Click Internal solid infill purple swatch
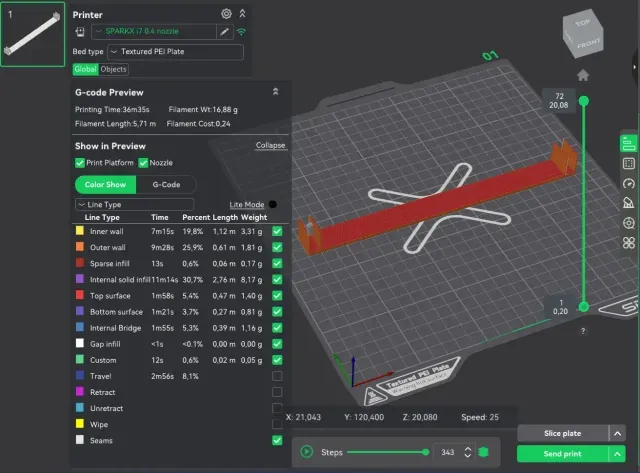This screenshot has width=640, height=473. pos(80,279)
